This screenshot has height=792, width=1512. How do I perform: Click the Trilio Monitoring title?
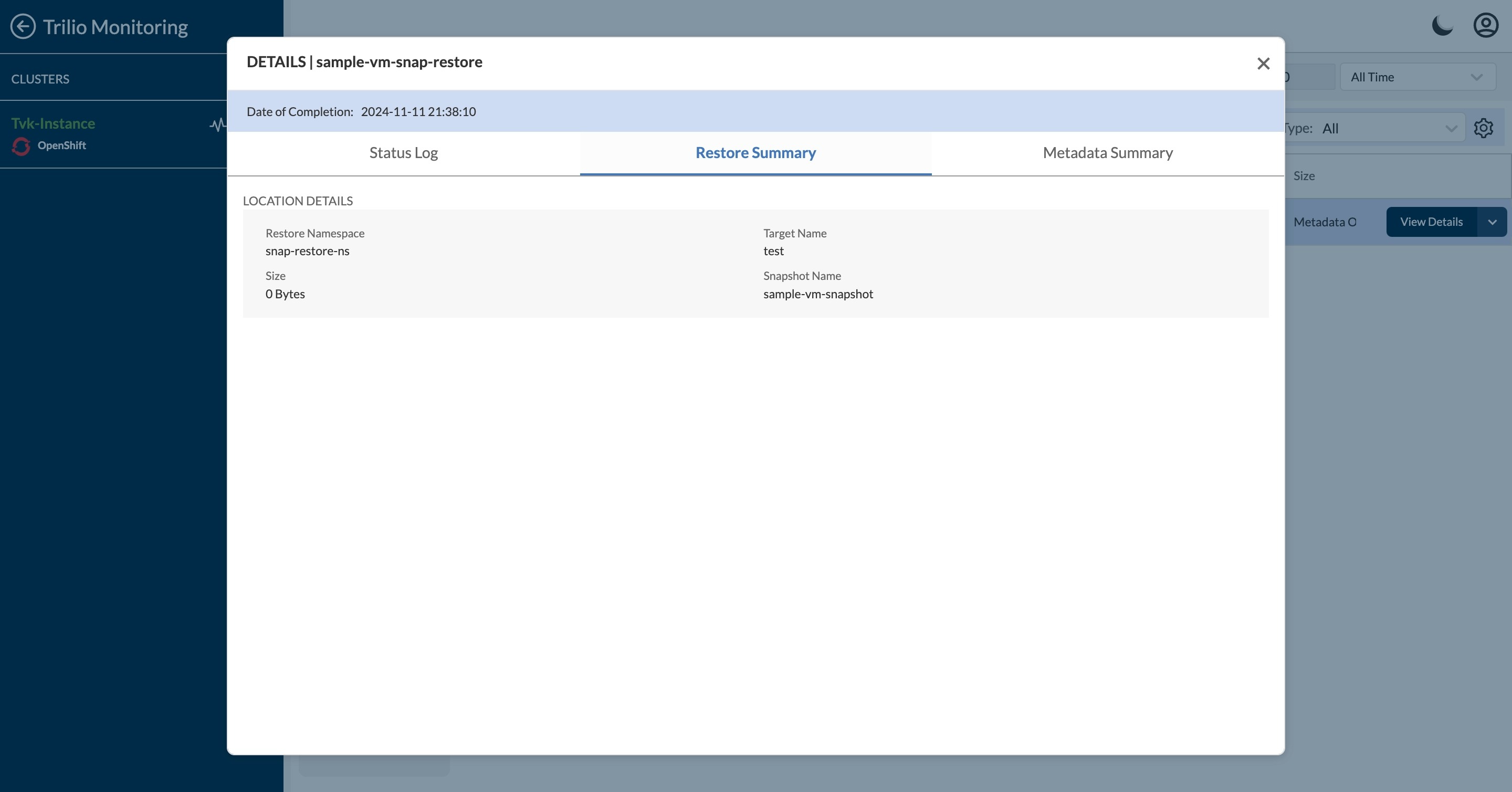115,27
